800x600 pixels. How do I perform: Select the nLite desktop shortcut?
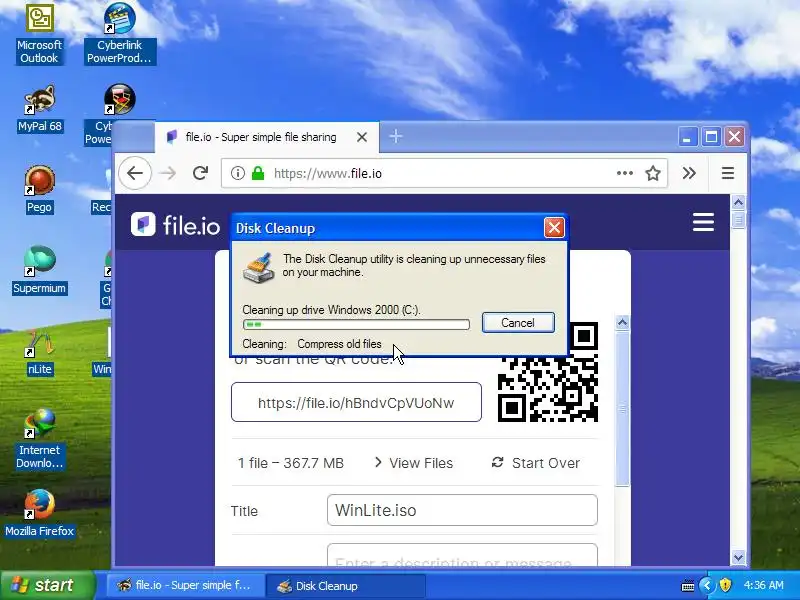(39, 352)
